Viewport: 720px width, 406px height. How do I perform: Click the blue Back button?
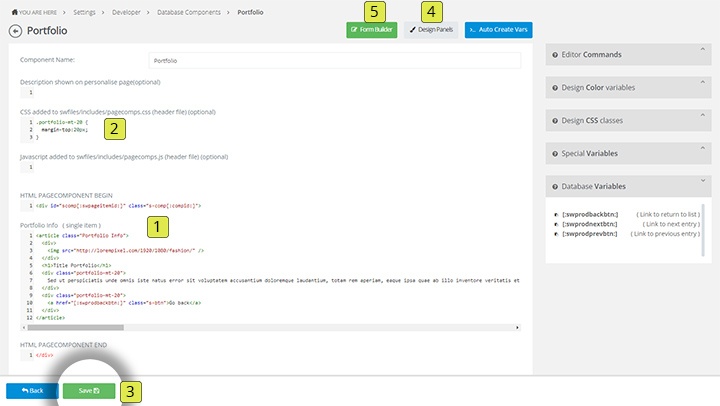click(32, 391)
